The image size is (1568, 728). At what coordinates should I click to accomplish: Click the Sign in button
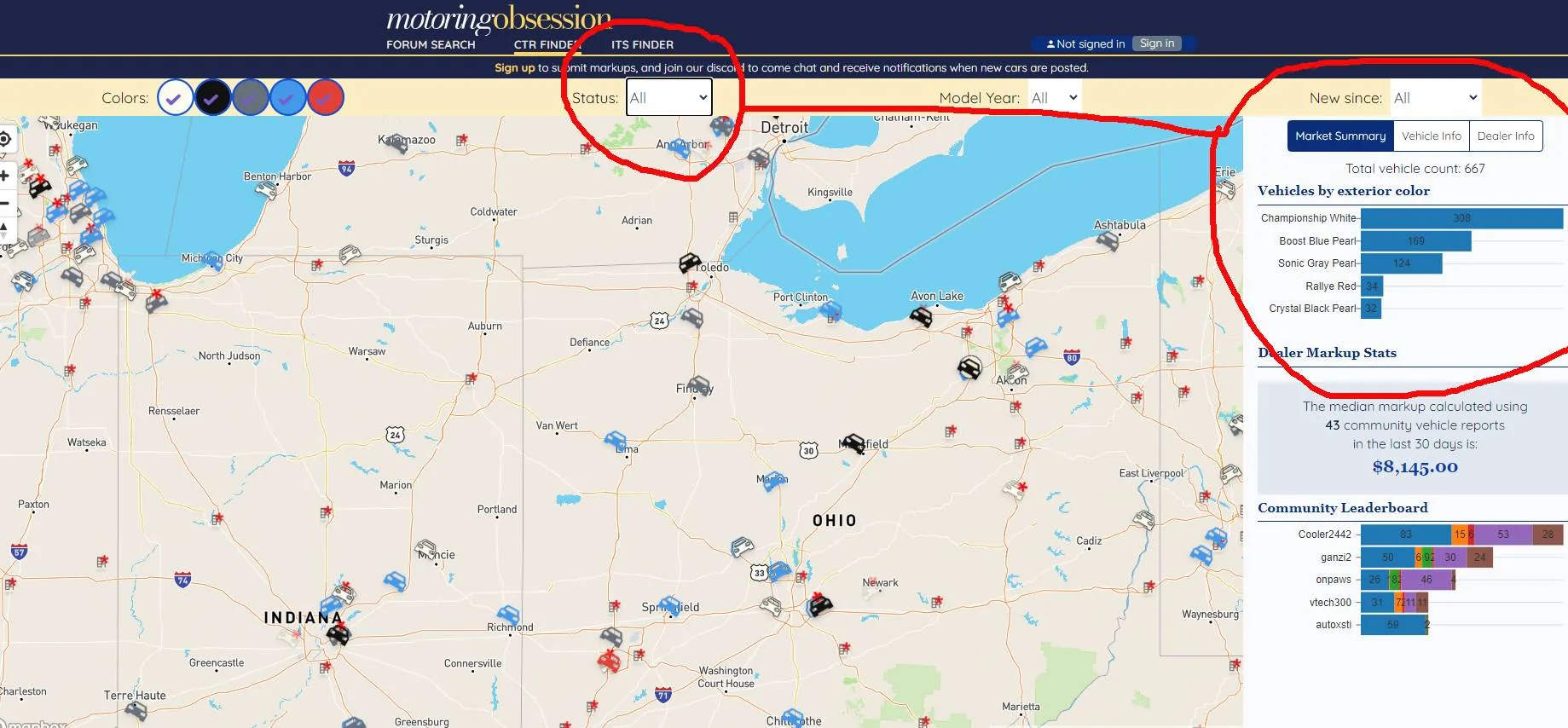coord(1157,43)
